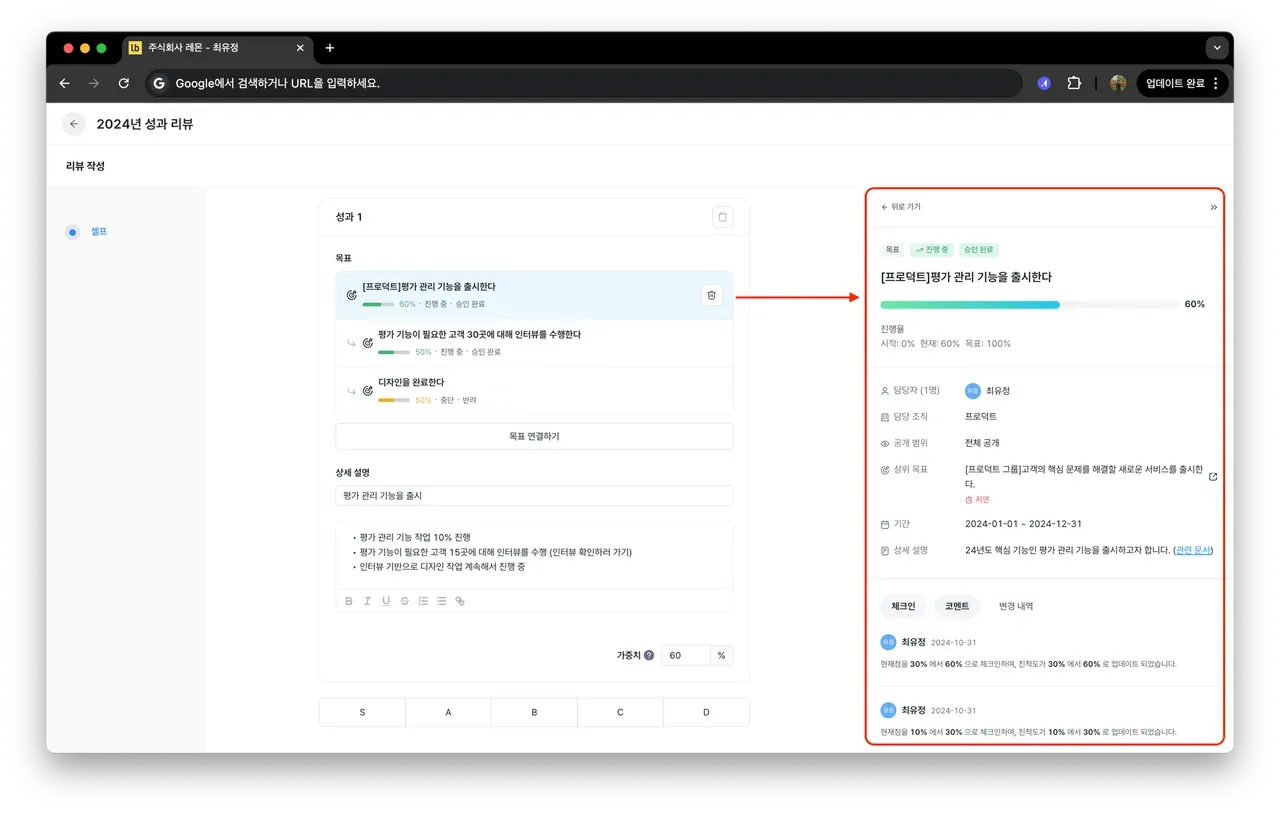This screenshot has height=814, width=1280.
Task: Apply underline formatting in the description editor
Action: pyautogui.click(x=386, y=601)
